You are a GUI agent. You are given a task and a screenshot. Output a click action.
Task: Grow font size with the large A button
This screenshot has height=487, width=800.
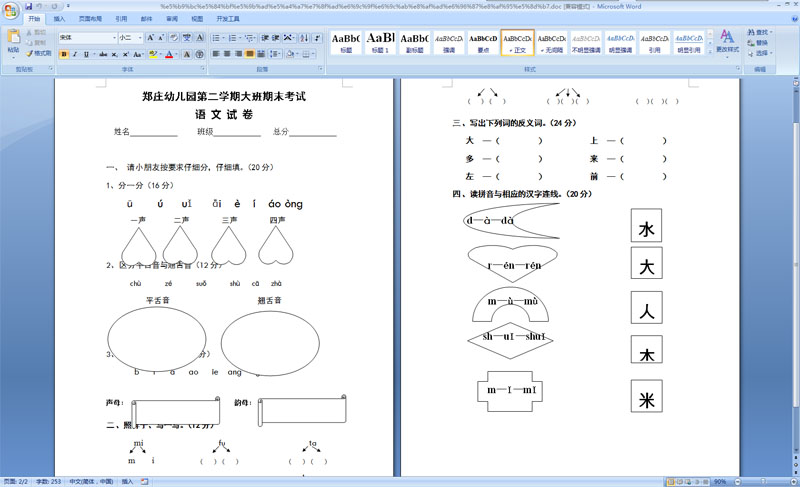tap(151, 38)
